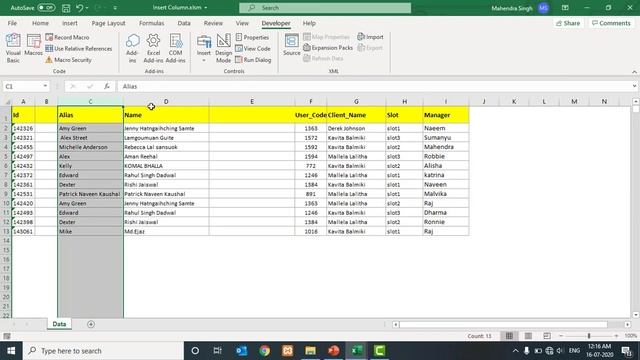Screen dimensions: 640x360
Task: Open the Page Layout tab
Action: 109,23
